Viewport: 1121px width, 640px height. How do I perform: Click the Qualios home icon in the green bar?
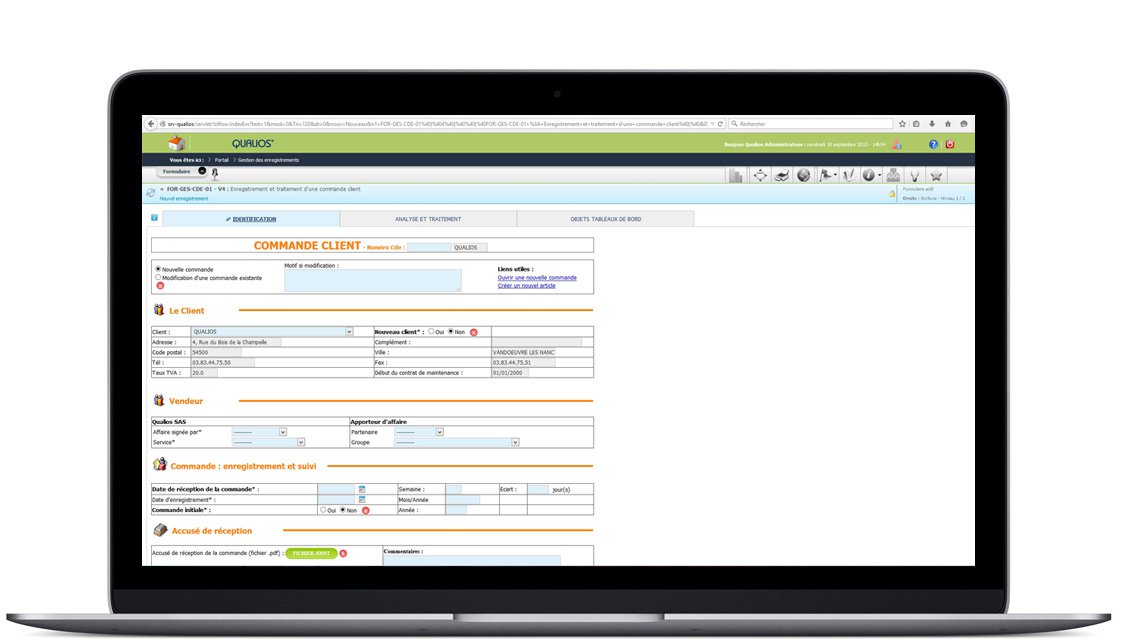coord(178,143)
